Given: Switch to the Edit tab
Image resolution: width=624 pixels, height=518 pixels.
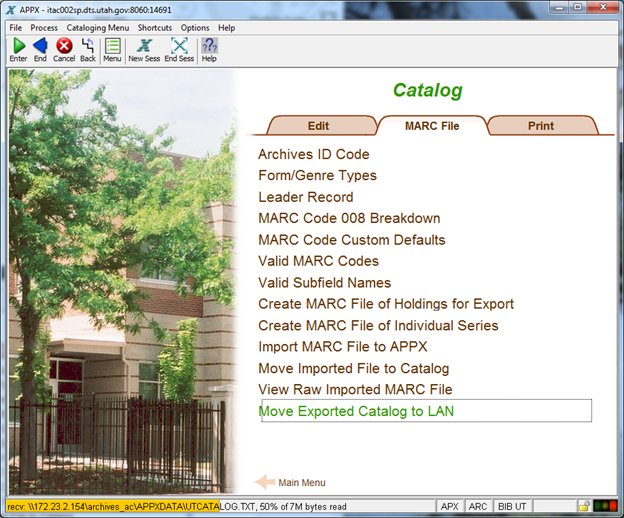Looking at the screenshot, I should (318, 126).
